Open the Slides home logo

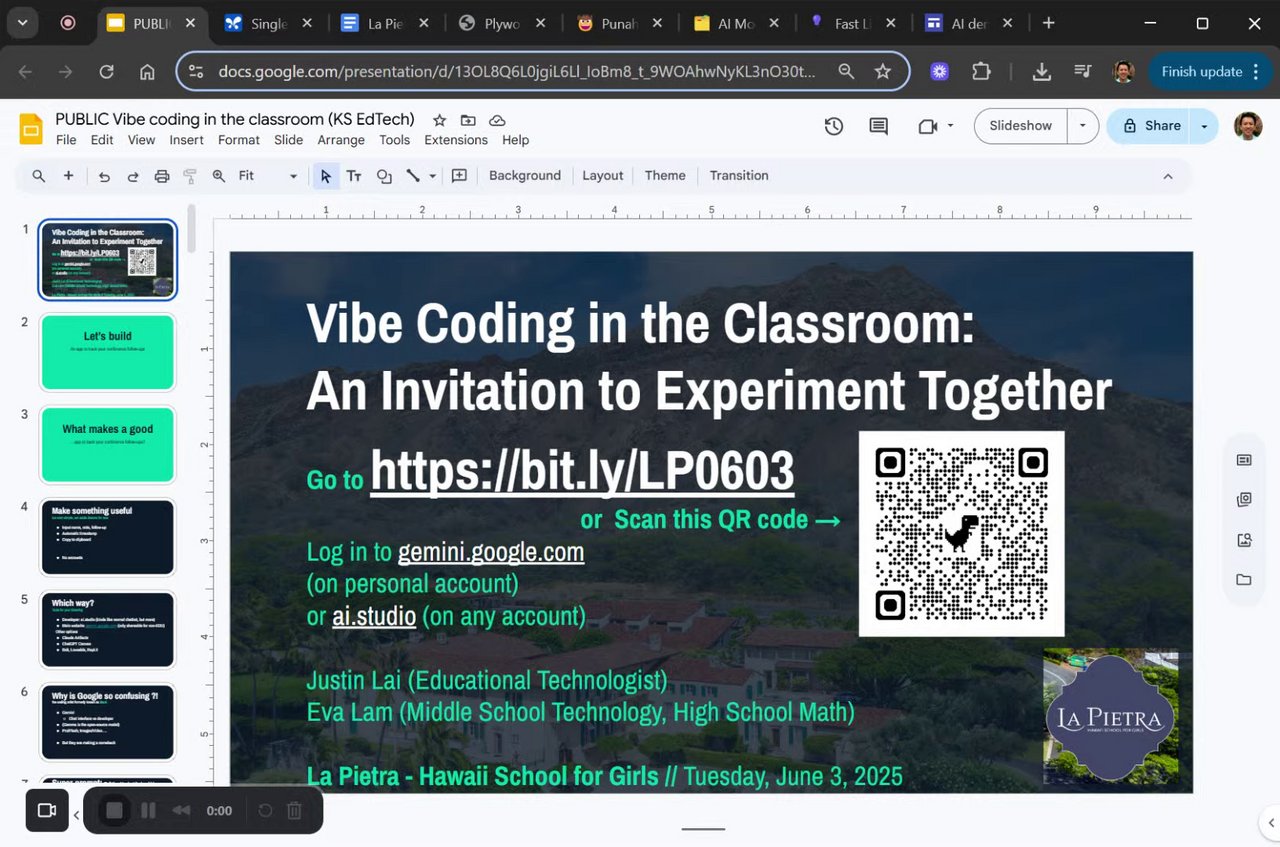31,129
